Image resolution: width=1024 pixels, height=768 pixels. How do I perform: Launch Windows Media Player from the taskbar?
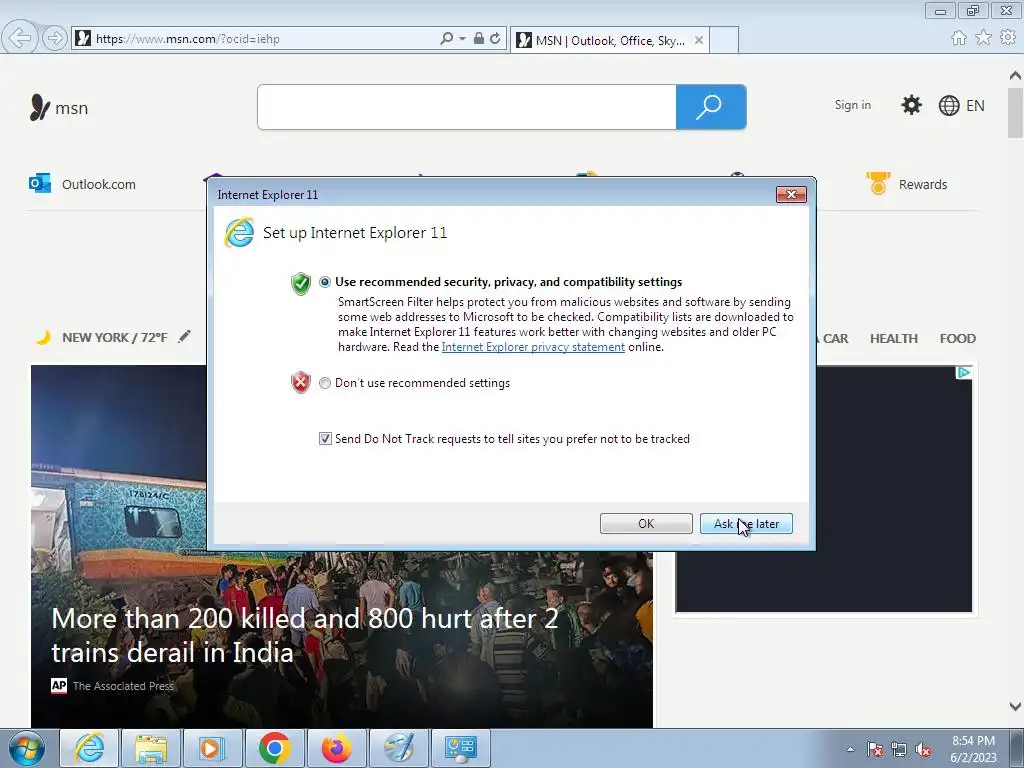click(213, 748)
